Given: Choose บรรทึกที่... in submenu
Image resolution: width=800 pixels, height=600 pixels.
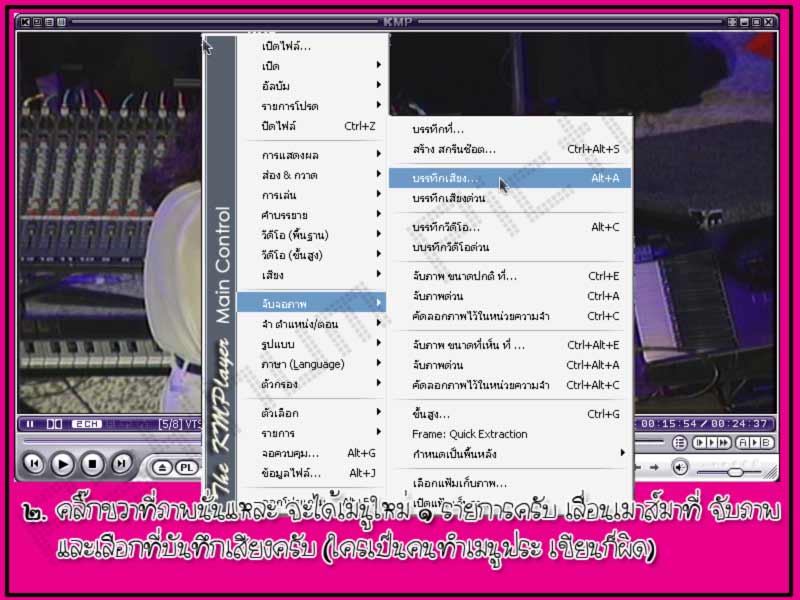Looking at the screenshot, I should click(x=510, y=129).
